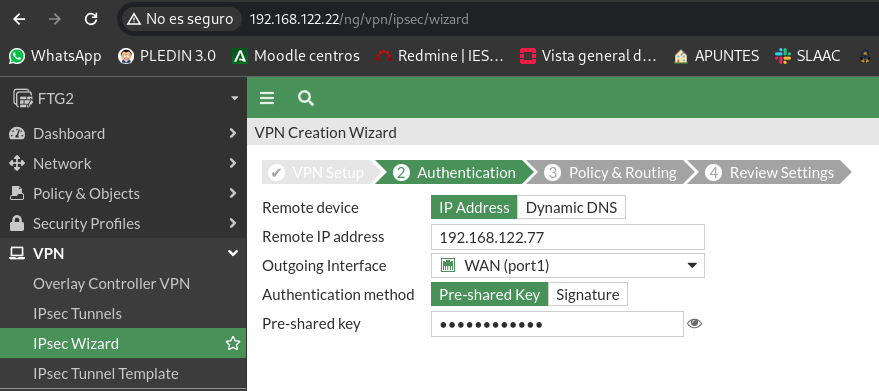Select IP Address remote device option
879x391 pixels.
[474, 208]
